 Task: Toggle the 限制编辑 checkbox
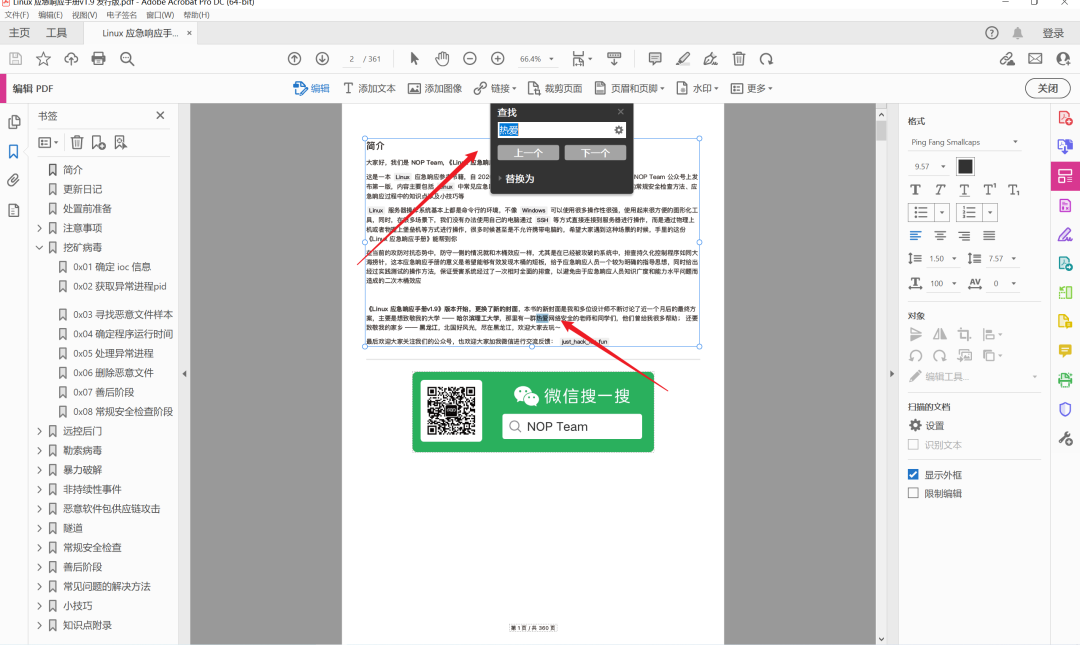tap(913, 493)
